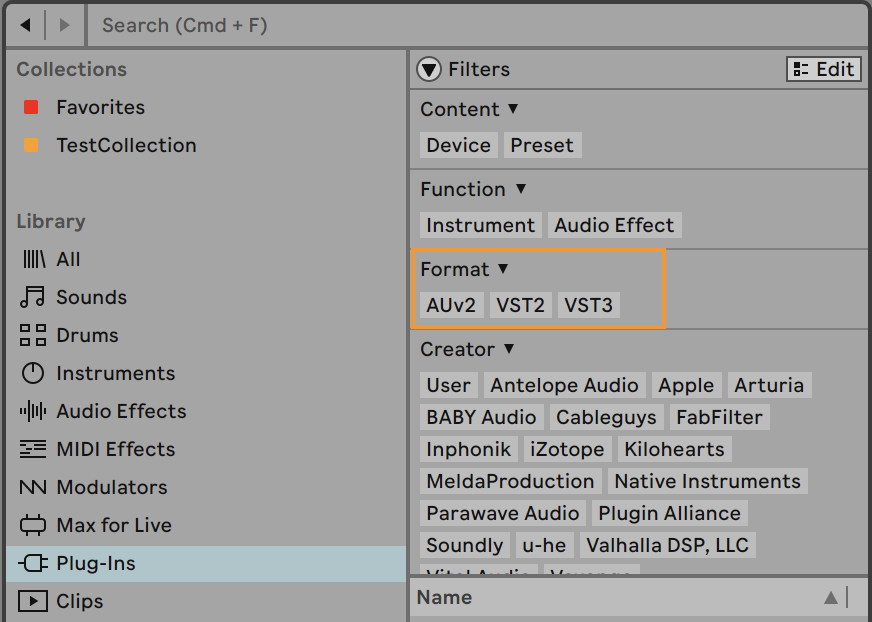This screenshot has height=622, width=872.
Task: Toggle the Instrument function filter
Action: pyautogui.click(x=480, y=225)
